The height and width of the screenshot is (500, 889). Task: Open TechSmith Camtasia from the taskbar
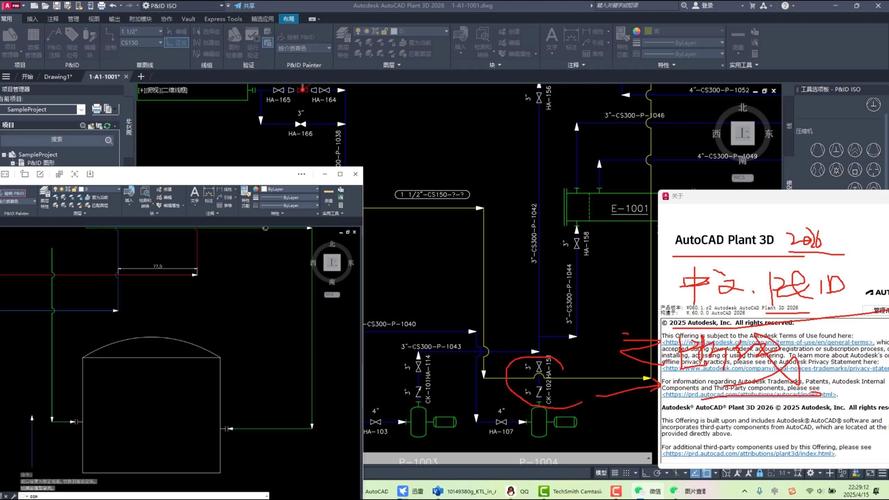point(570,491)
